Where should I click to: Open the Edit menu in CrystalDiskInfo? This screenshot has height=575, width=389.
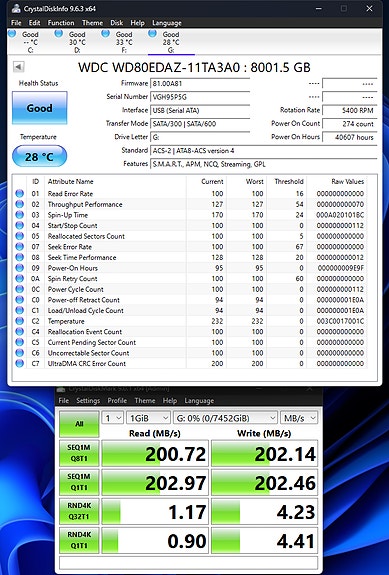(x=34, y=23)
